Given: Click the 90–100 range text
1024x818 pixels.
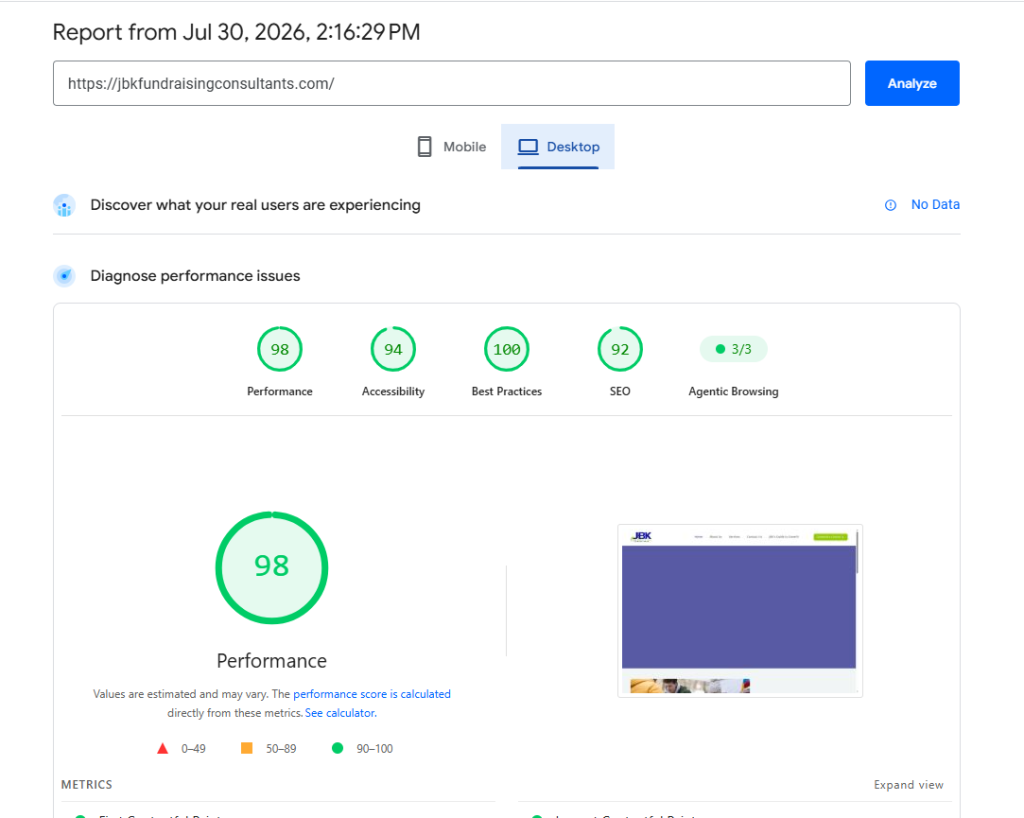Looking at the screenshot, I should tap(375, 749).
